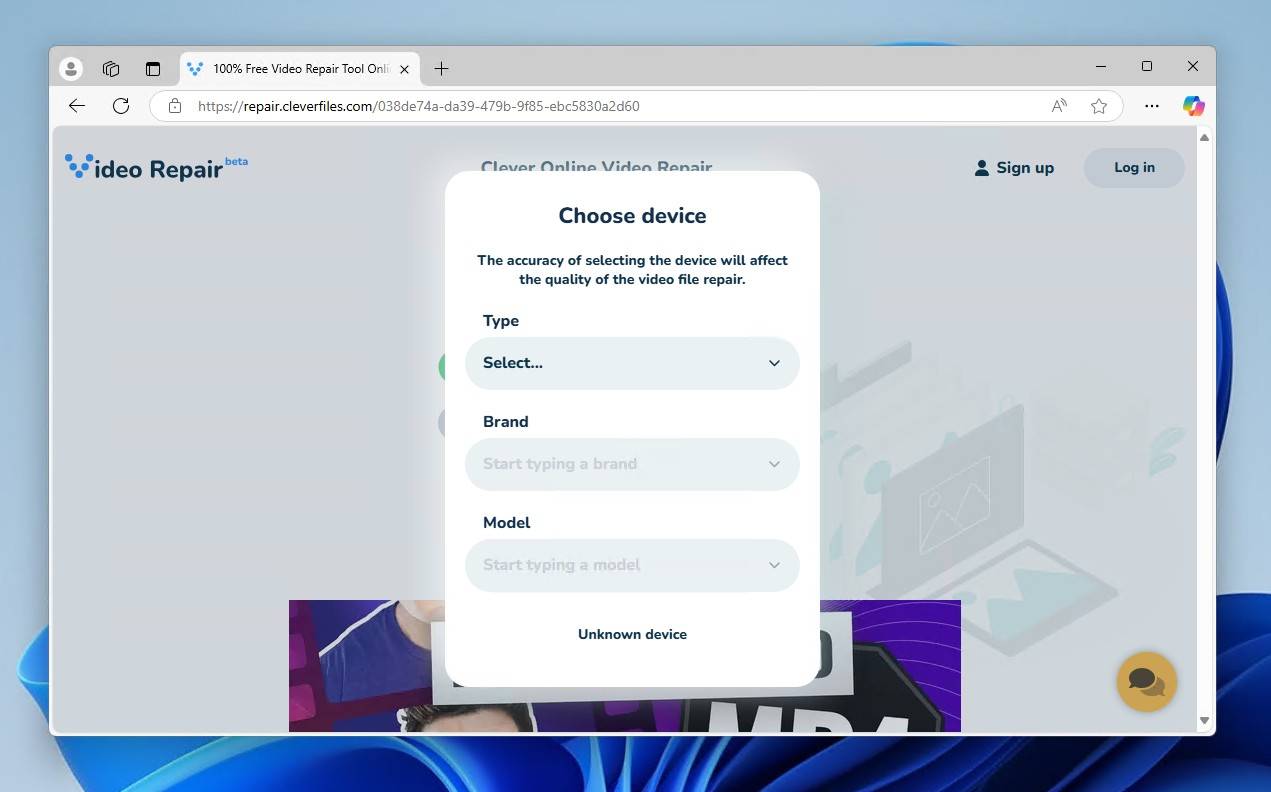Viewport: 1271px width, 792px height.
Task: Click the Video Repair beta logo
Action: (x=156, y=167)
